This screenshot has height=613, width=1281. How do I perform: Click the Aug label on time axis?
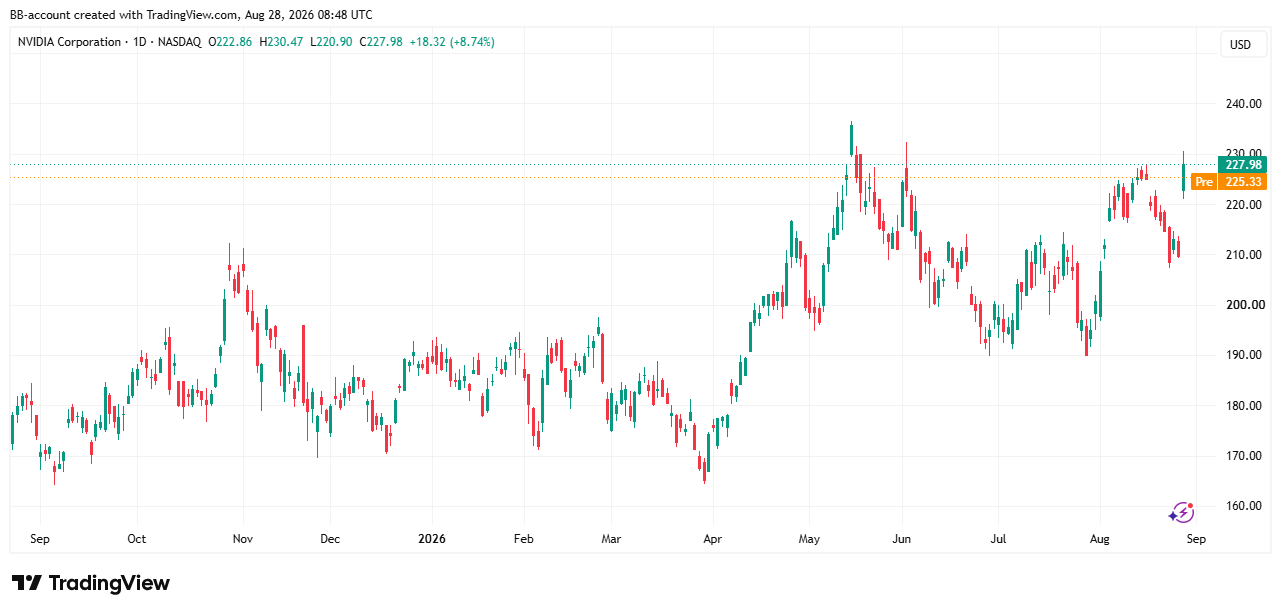pyautogui.click(x=1099, y=539)
